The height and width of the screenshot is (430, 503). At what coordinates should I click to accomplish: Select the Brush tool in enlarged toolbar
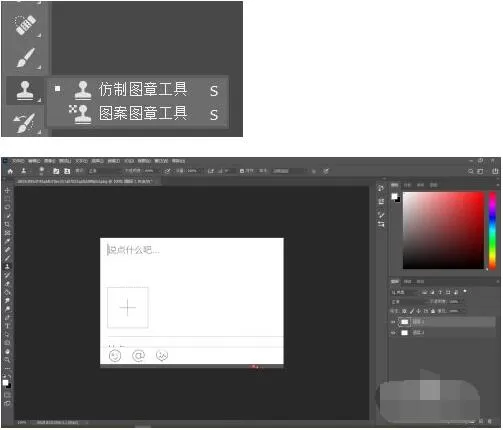(25, 57)
